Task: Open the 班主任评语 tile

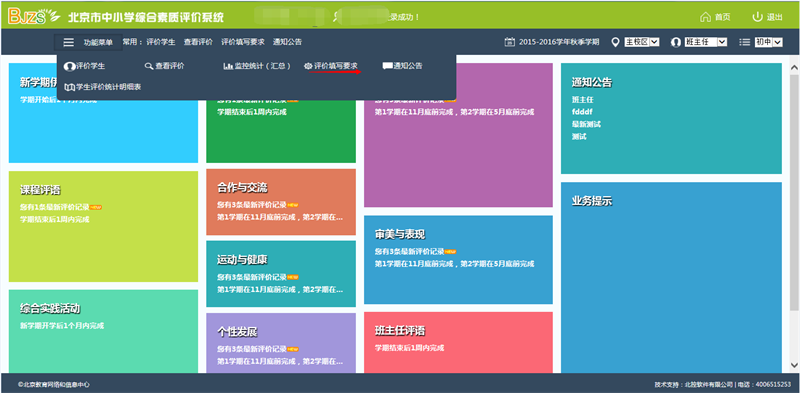Action: [458, 342]
